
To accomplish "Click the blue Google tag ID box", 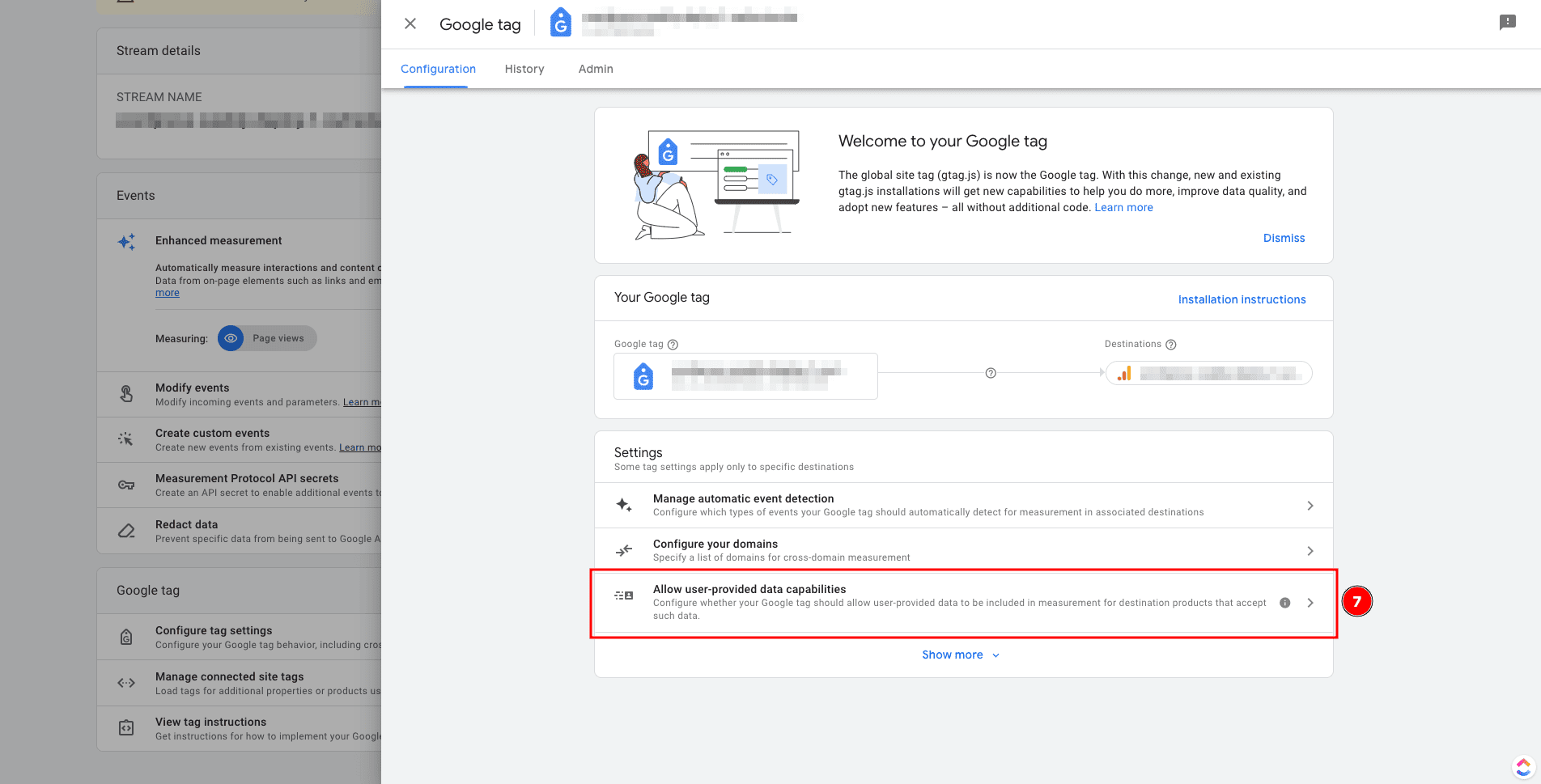I will (745, 376).
